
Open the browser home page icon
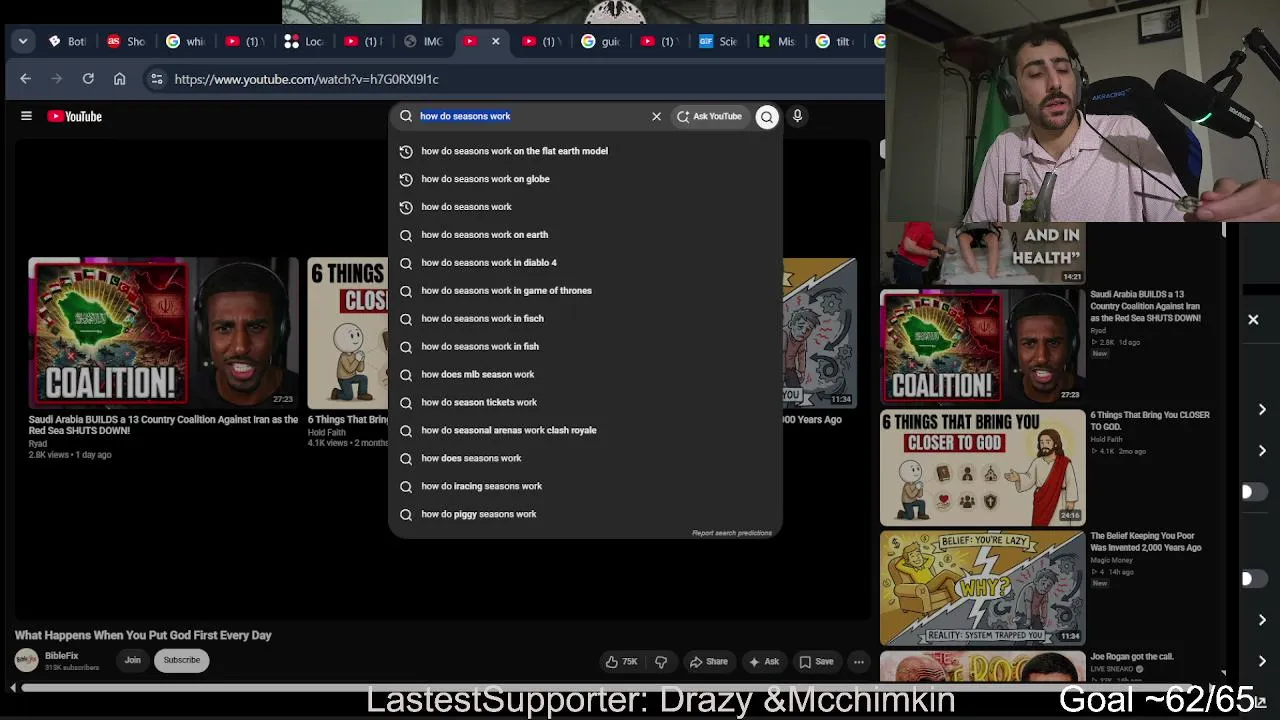click(119, 79)
